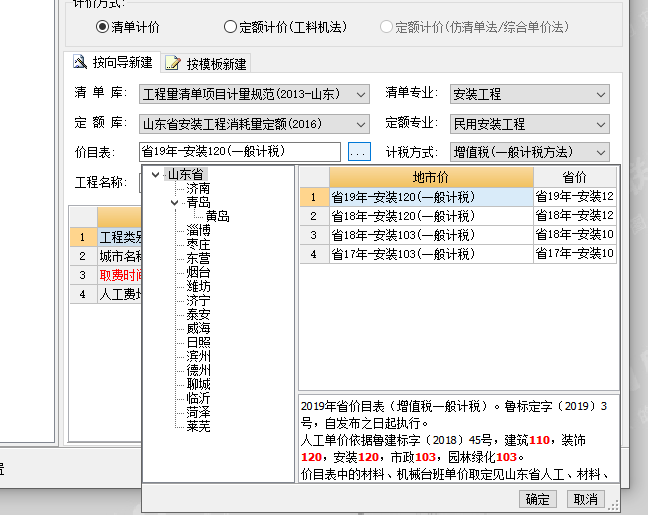
Task: Open the 计税方式 dropdown
Action: 529,152
